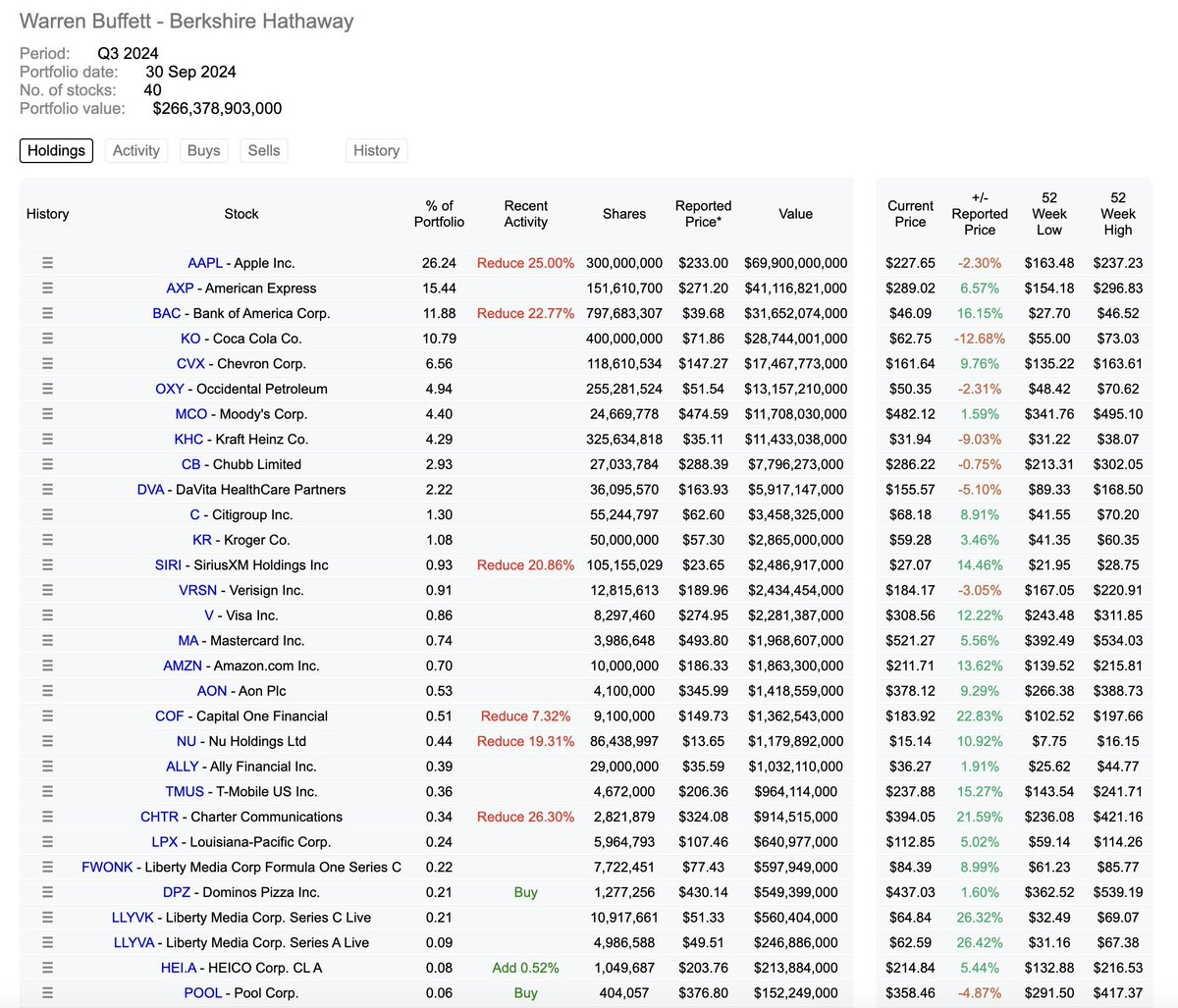Sort by Current Price column header
The height and width of the screenshot is (1008, 1178).
tap(910, 214)
